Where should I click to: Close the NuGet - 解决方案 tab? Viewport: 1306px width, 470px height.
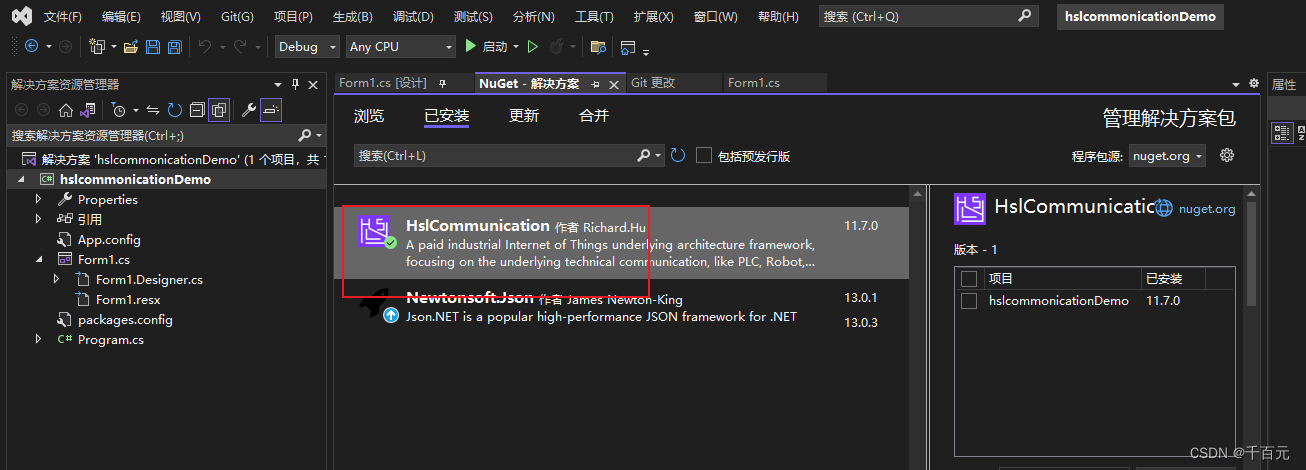[x=614, y=84]
